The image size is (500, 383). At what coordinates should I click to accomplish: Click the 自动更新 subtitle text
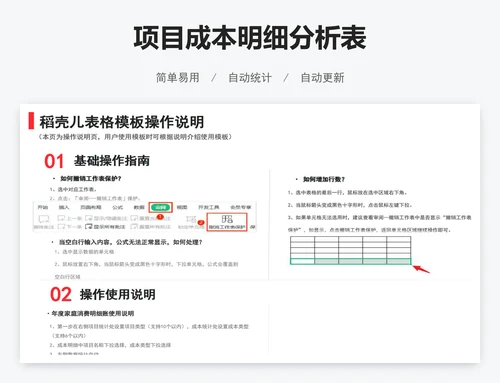point(322,78)
